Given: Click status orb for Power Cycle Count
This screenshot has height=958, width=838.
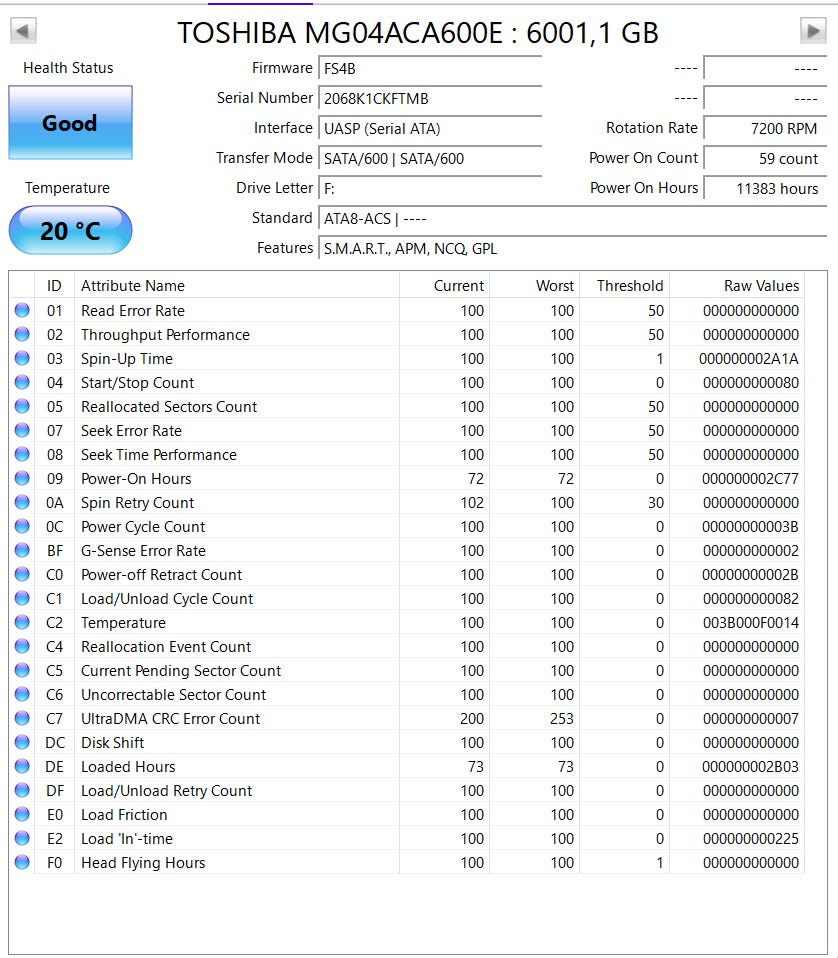Looking at the screenshot, I should (22, 526).
